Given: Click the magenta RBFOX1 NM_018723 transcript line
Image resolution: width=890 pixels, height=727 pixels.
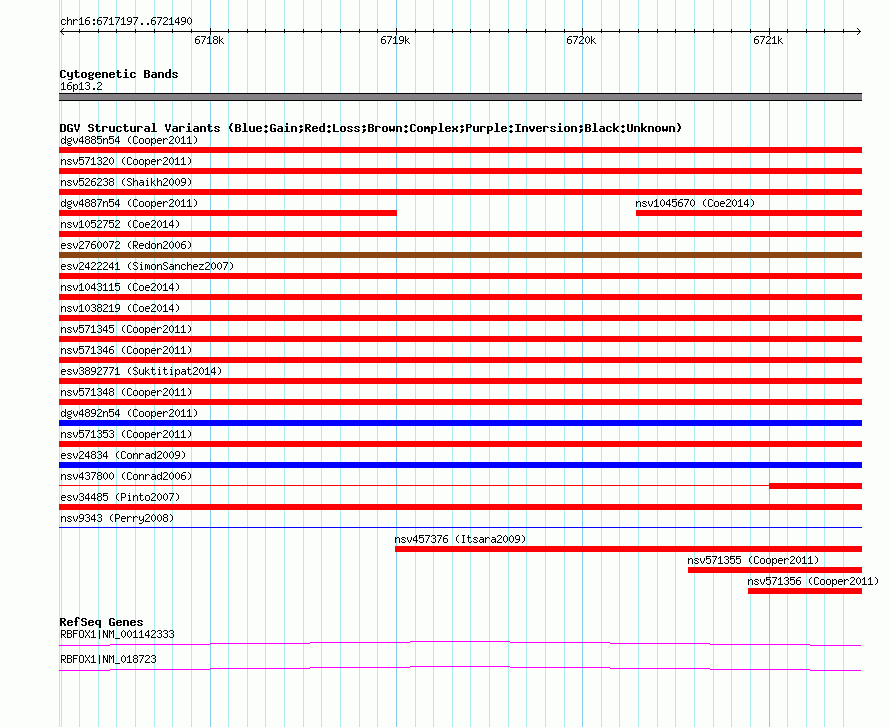Looking at the screenshot, I should point(460,668).
